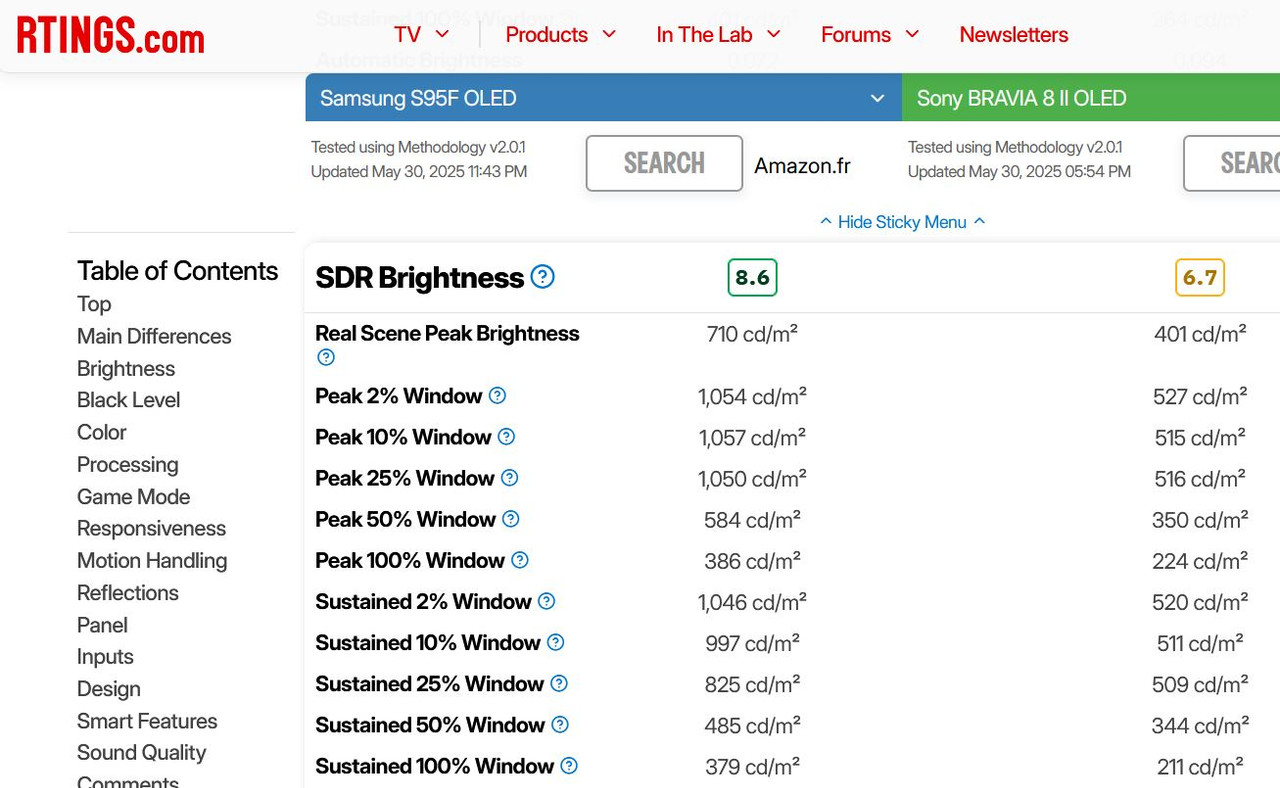The height and width of the screenshot is (788, 1280).
Task: Select Samsung 386 cd/m² peak 100% value
Action: click(x=752, y=561)
